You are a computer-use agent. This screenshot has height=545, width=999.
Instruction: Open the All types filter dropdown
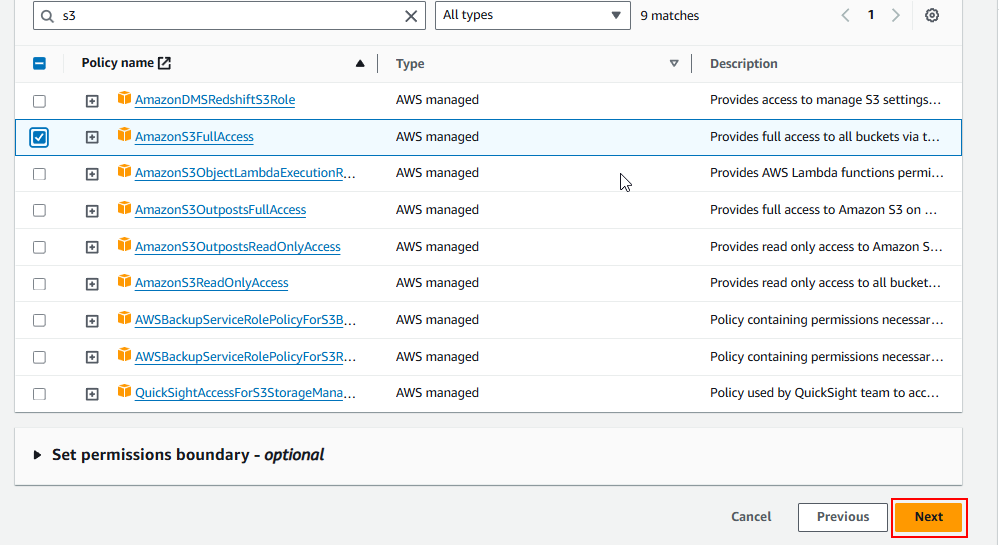point(532,16)
